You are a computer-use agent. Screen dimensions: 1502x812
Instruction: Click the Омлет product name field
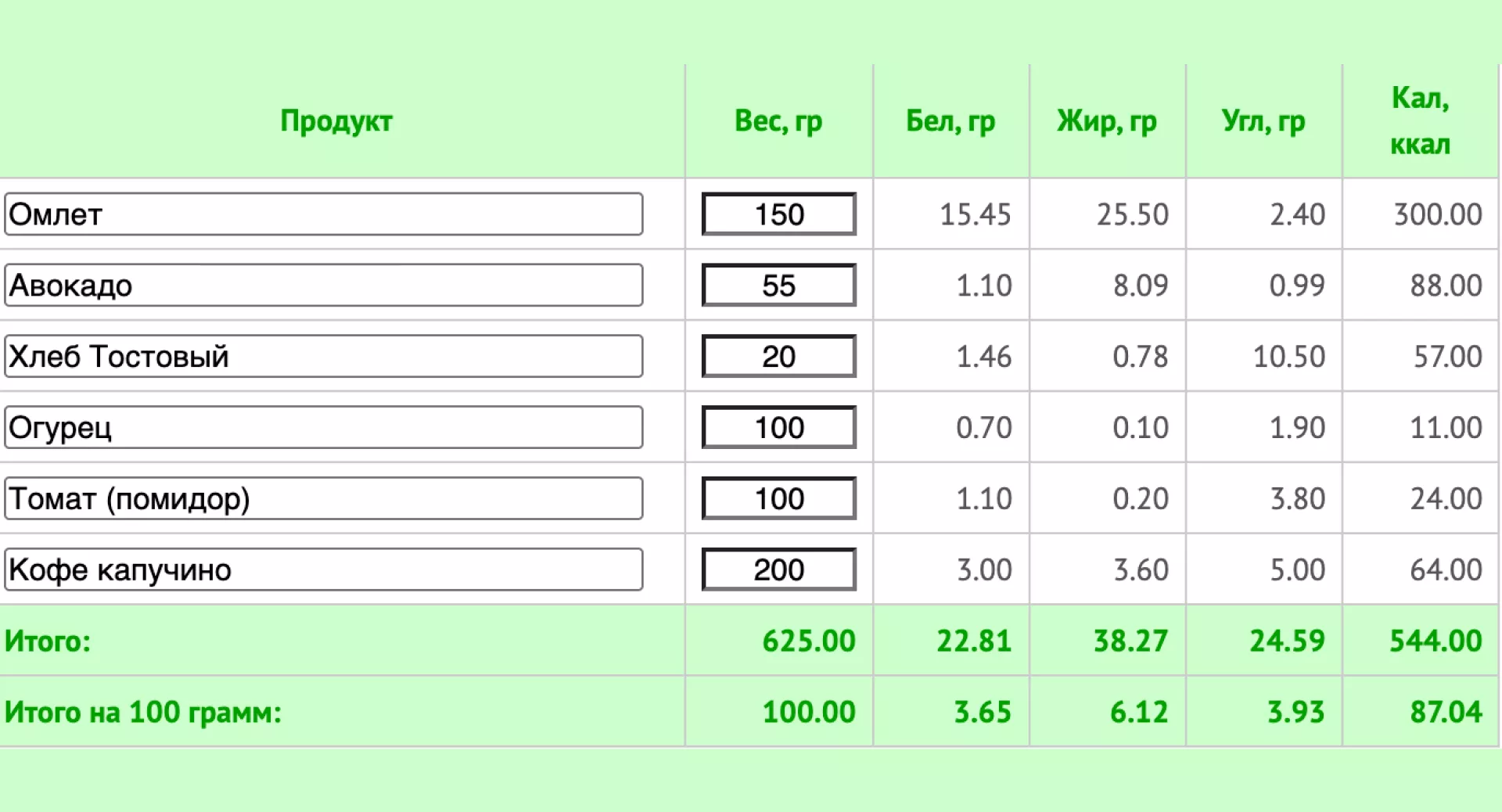324,214
